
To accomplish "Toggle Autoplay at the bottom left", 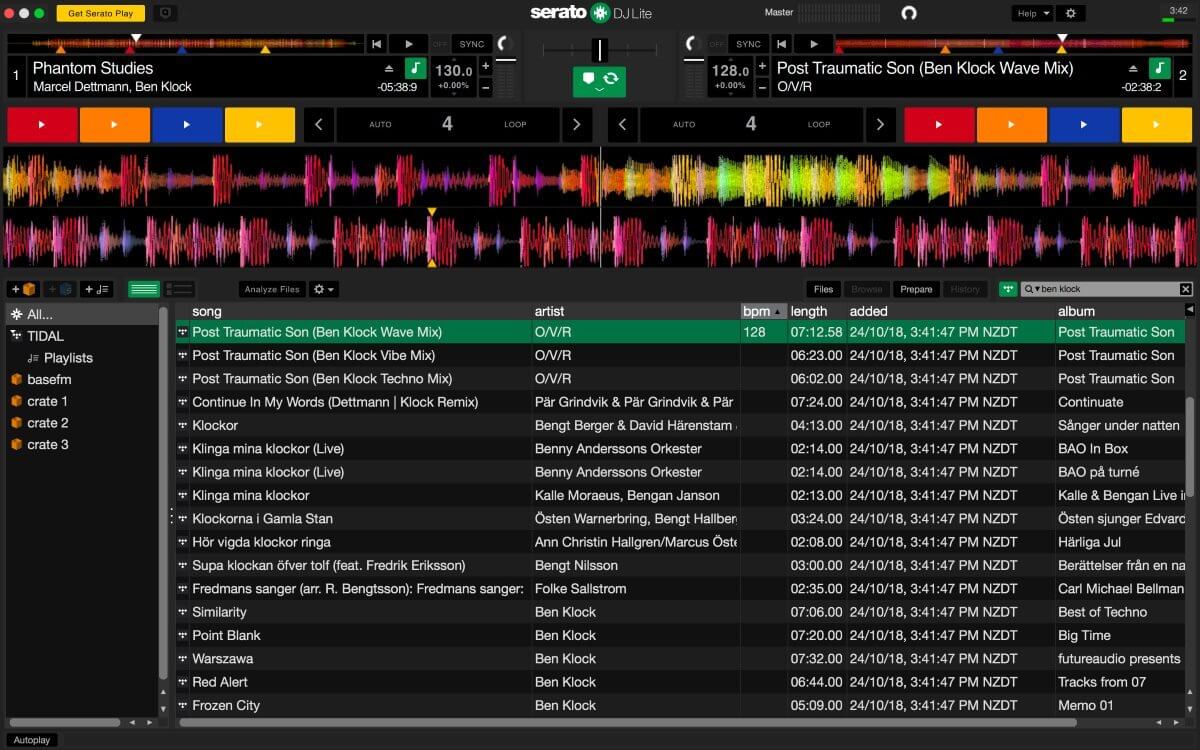I will coord(32,739).
